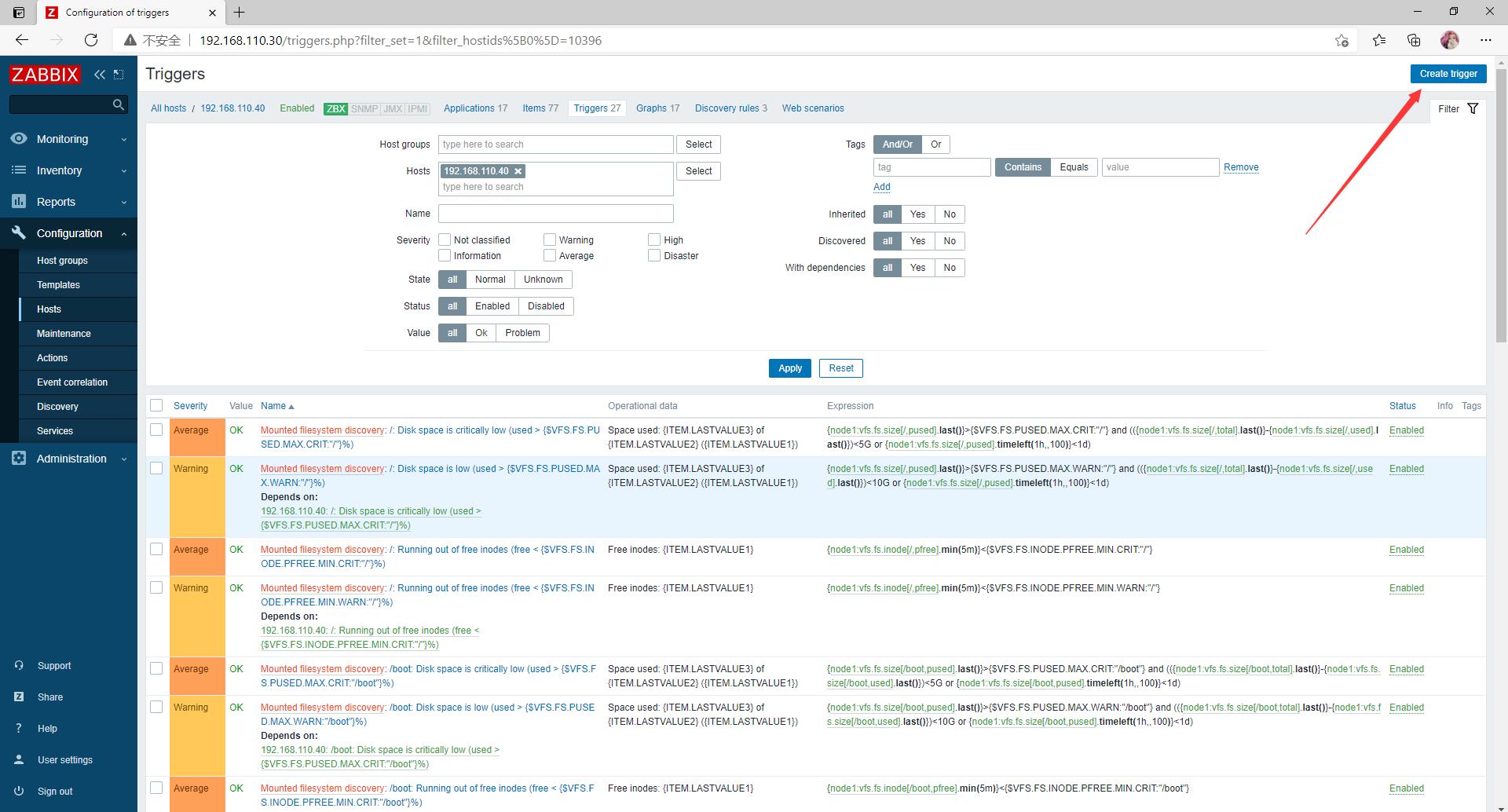Viewport: 1508px width, 812px height.
Task: Open the browser tab actions icon
Action: click(x=19, y=12)
